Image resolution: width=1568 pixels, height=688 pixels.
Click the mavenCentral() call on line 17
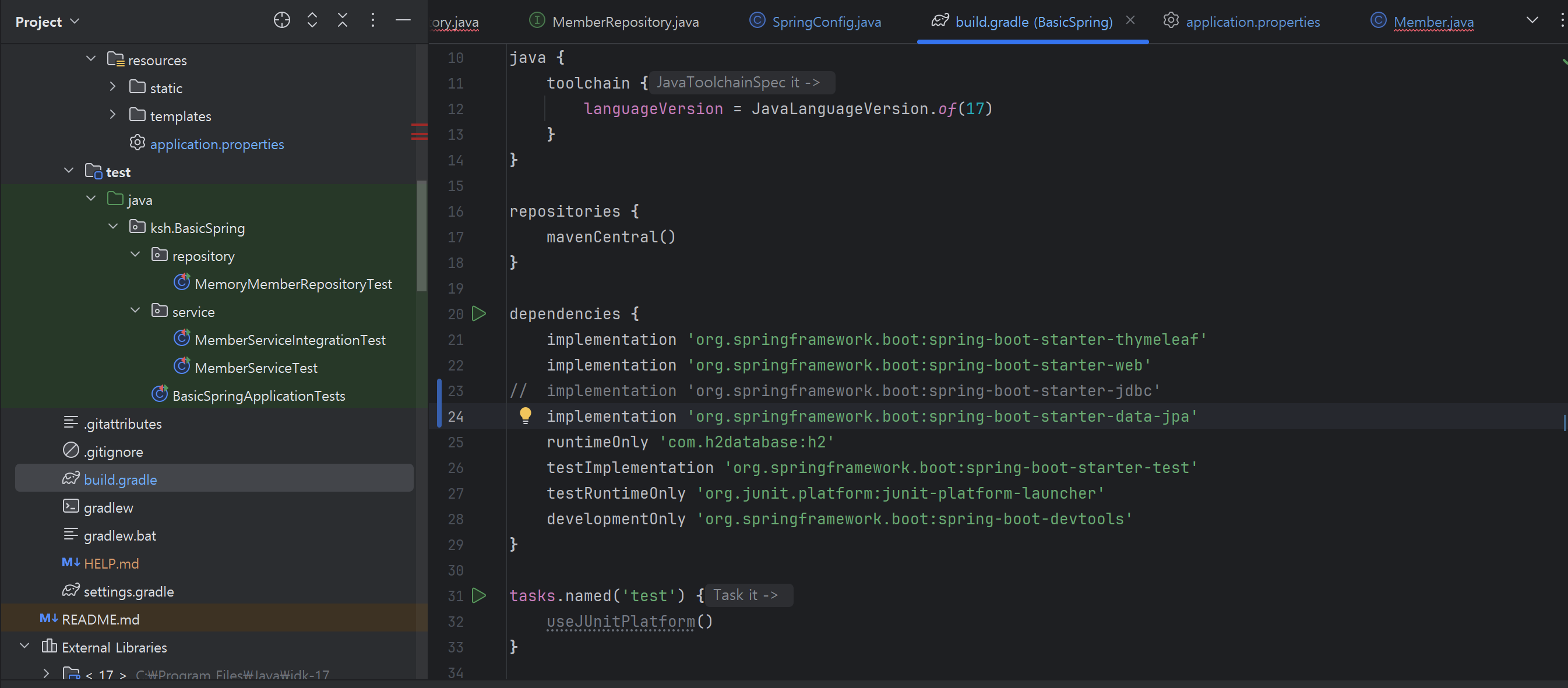click(611, 237)
